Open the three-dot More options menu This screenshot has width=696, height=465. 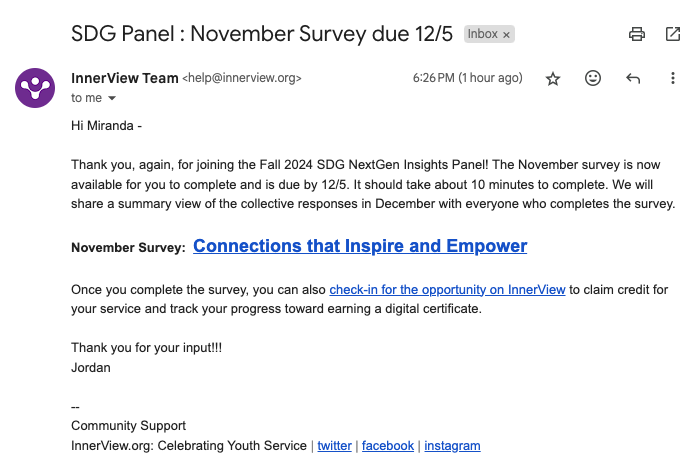(673, 78)
